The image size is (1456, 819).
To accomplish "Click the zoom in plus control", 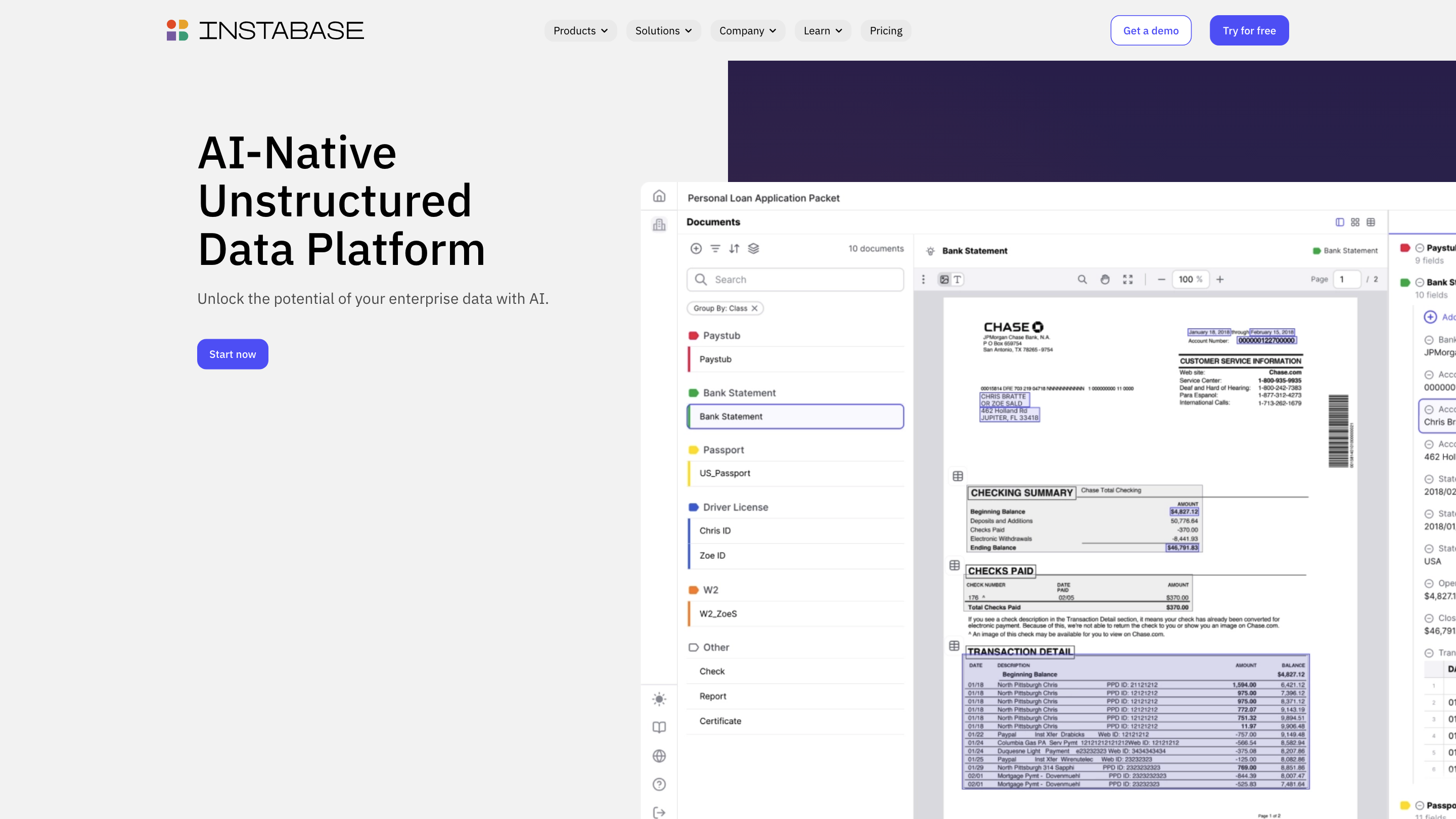I will [x=1220, y=279].
